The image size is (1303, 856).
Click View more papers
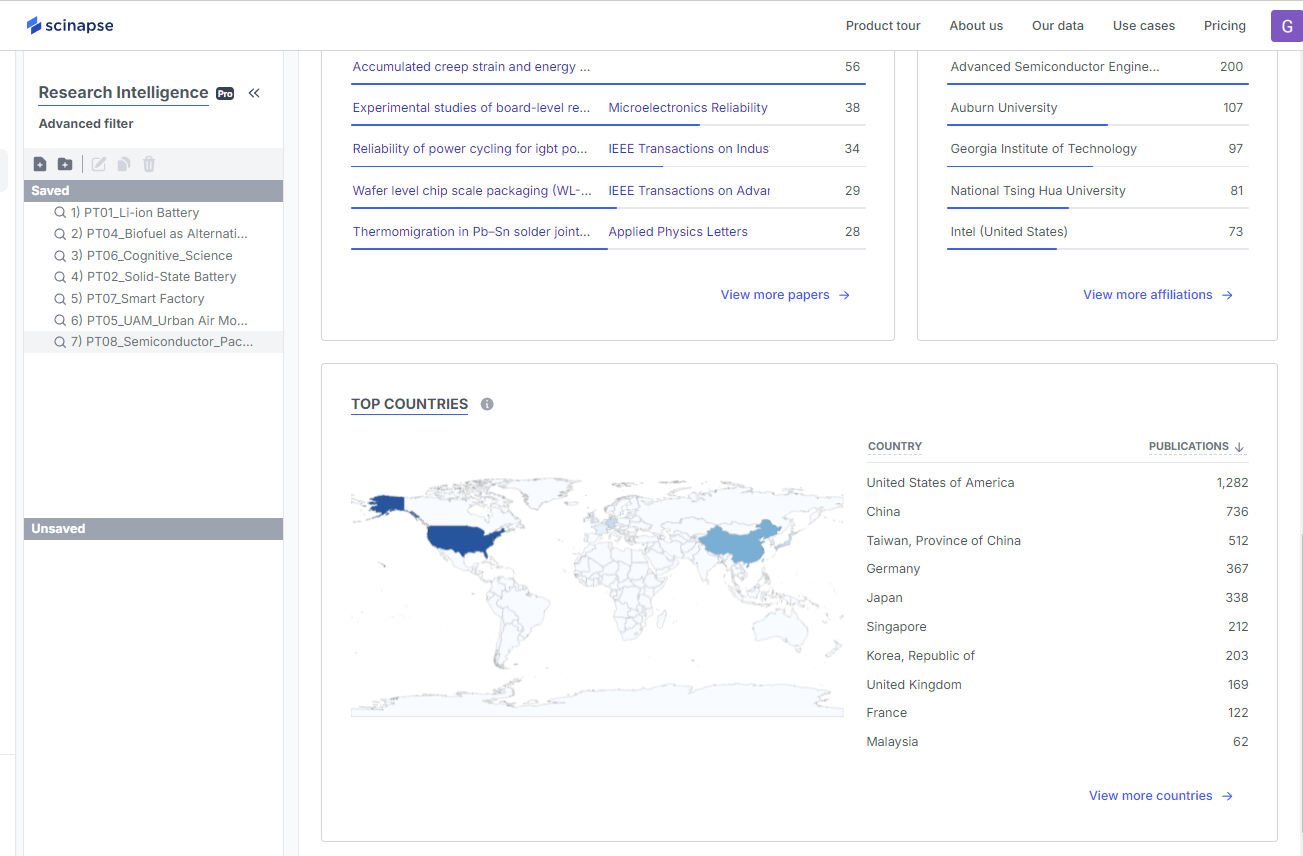pyautogui.click(x=785, y=295)
